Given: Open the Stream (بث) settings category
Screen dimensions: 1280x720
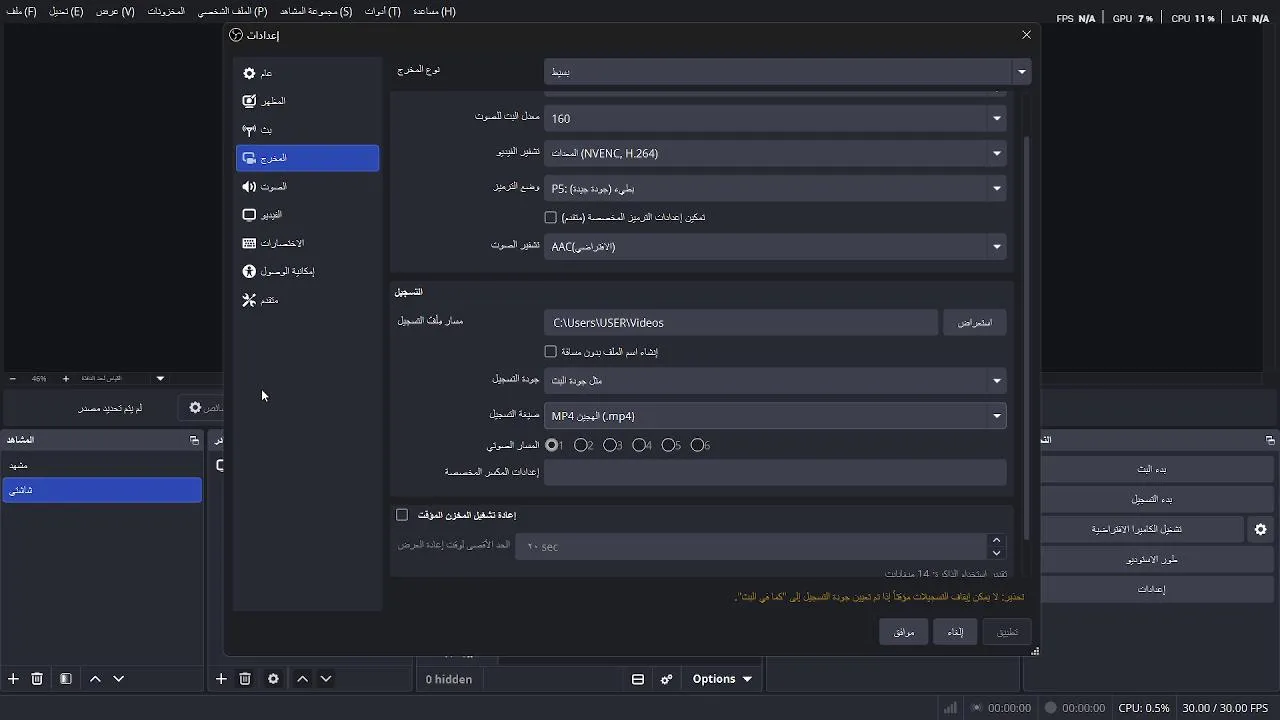Looking at the screenshot, I should tap(307, 130).
